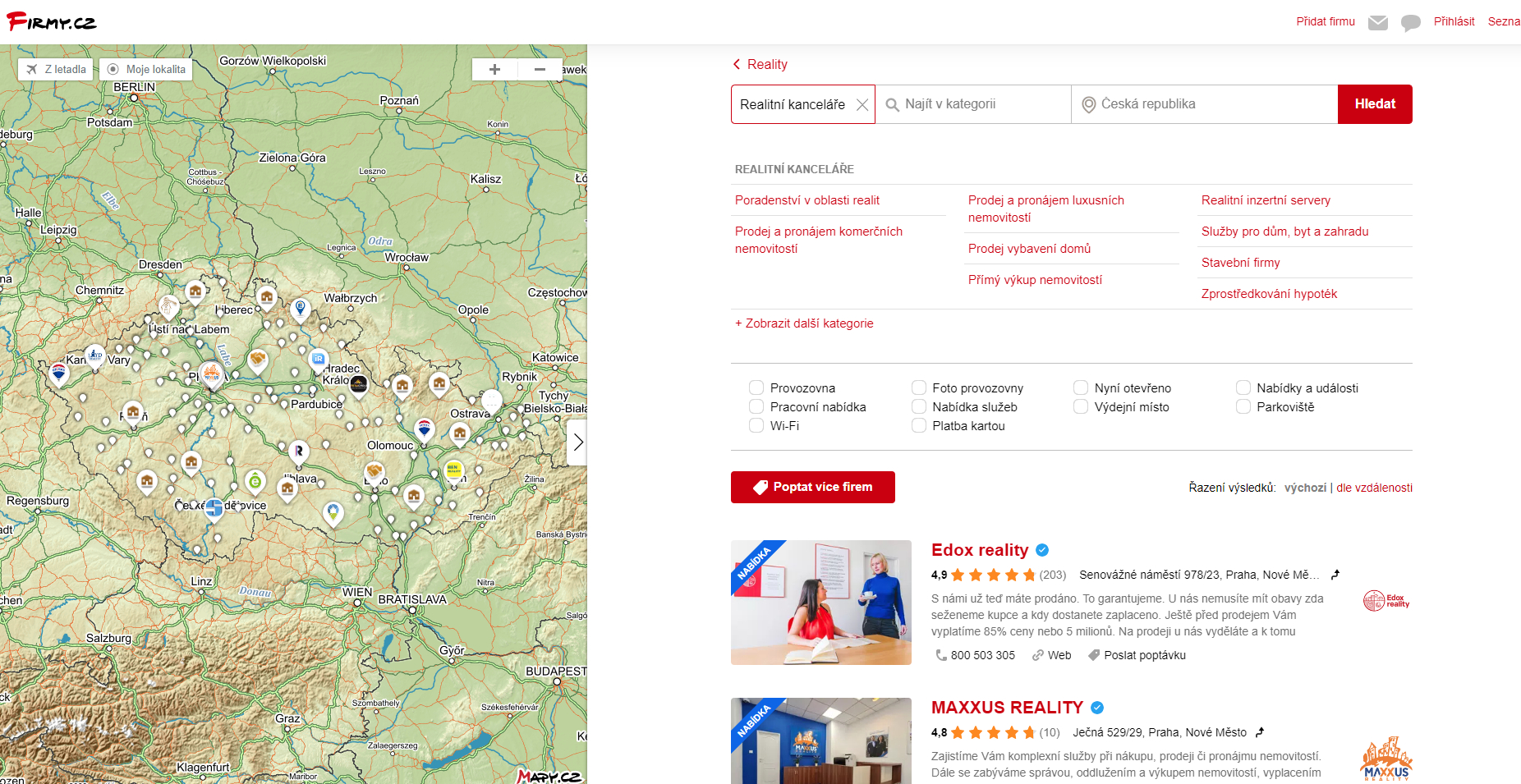This screenshot has width=1521, height=784.
Task: Click the red Hledat search button
Action: coord(1375,104)
